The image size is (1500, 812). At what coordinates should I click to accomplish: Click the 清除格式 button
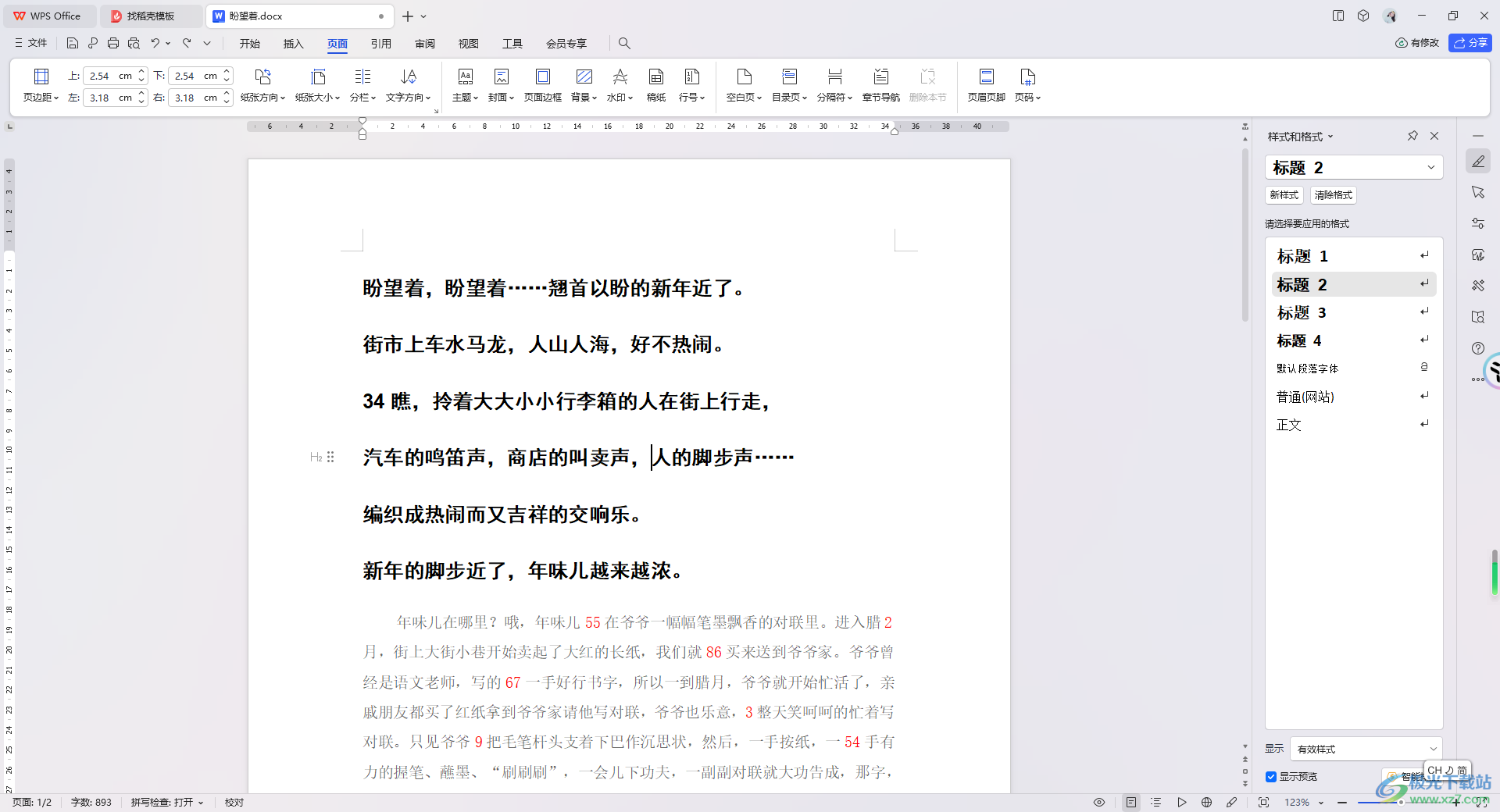pyautogui.click(x=1333, y=195)
